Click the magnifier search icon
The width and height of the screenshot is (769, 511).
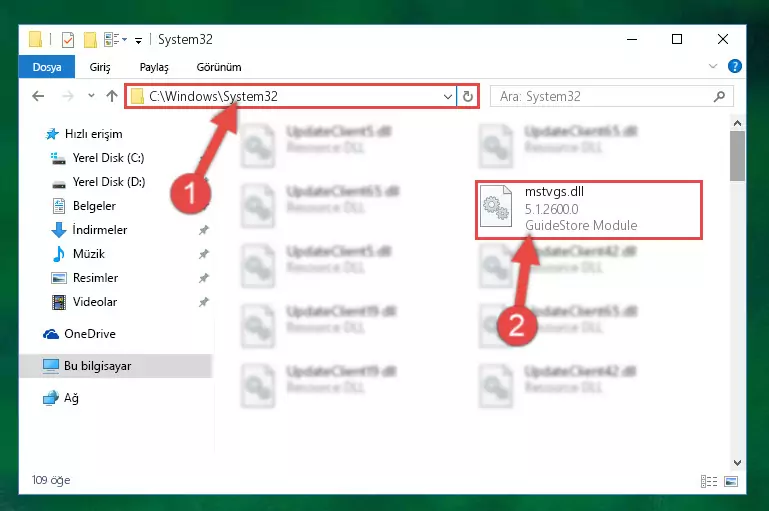click(x=719, y=97)
